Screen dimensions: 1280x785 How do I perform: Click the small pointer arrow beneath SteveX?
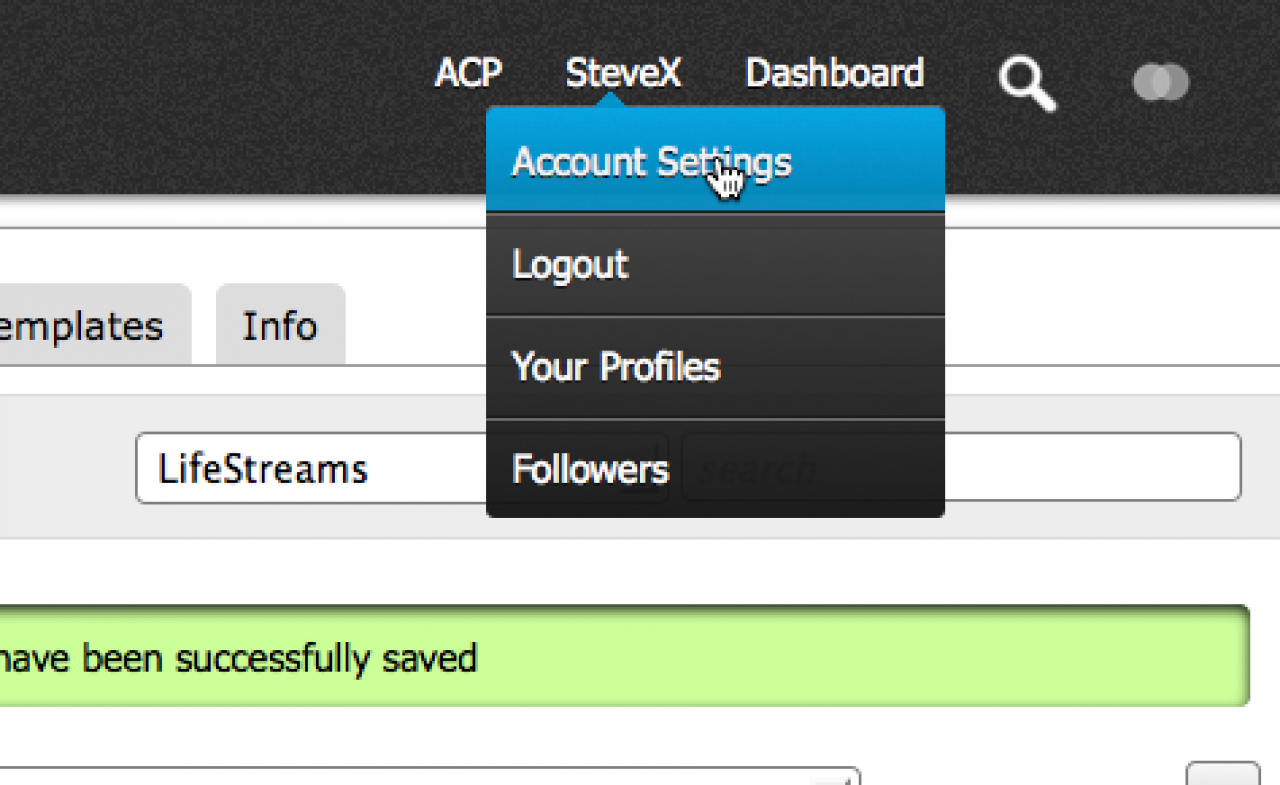616,100
